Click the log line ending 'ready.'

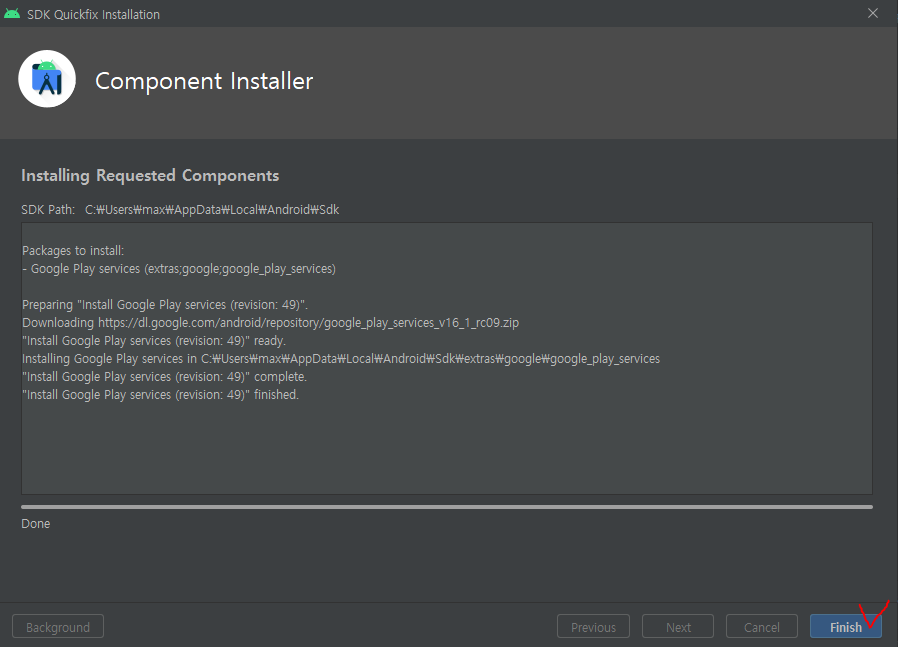[153, 341]
